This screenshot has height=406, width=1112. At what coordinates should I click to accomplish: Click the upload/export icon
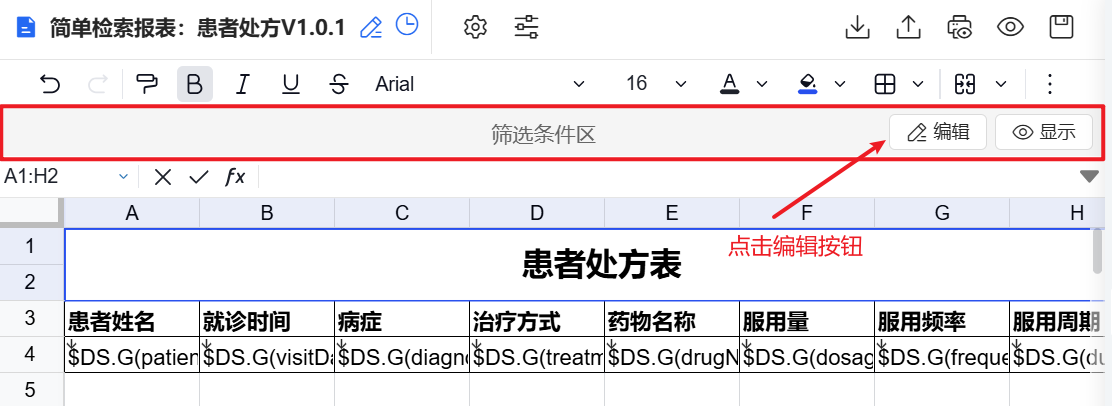point(908,27)
